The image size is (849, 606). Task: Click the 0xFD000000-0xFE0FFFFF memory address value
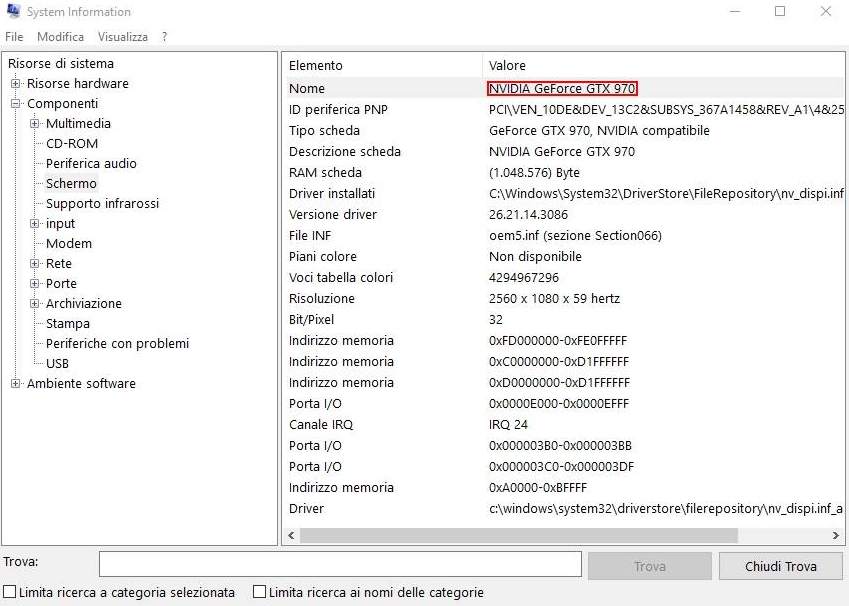tap(557, 341)
